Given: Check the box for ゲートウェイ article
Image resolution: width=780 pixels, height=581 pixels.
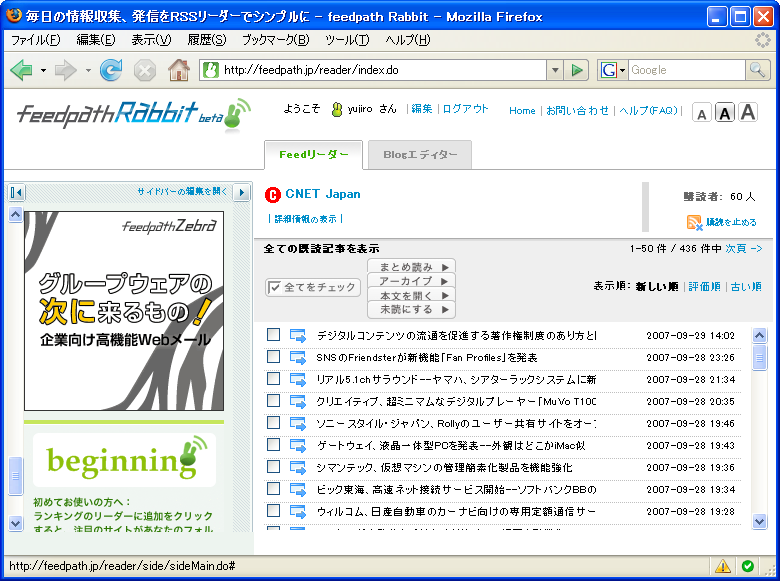Looking at the screenshot, I should coord(273,444).
